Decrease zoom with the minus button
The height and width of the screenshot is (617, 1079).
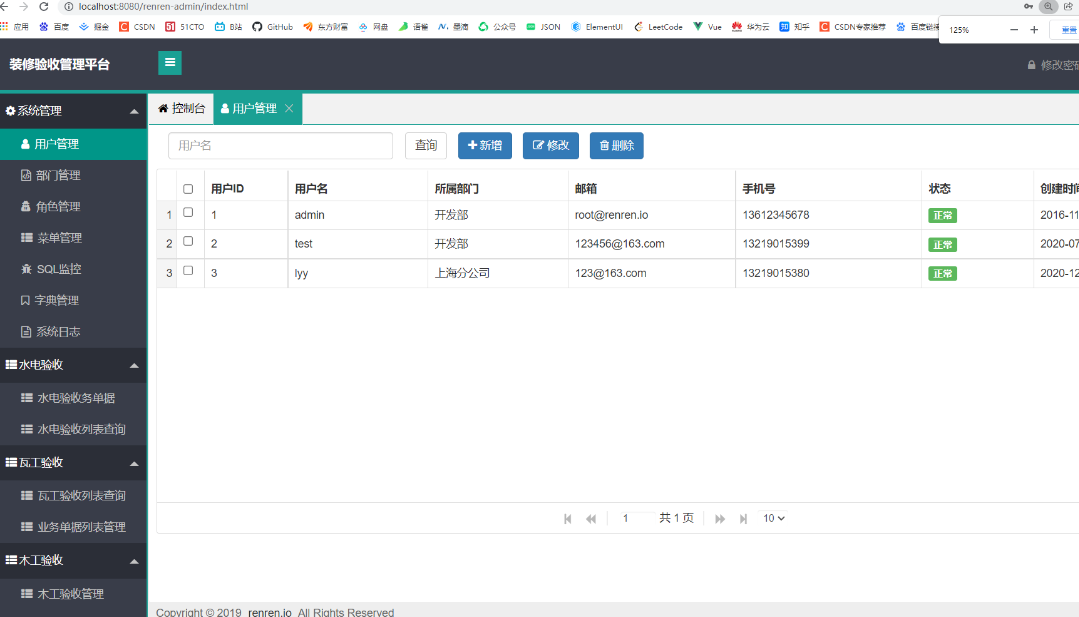[1014, 30]
